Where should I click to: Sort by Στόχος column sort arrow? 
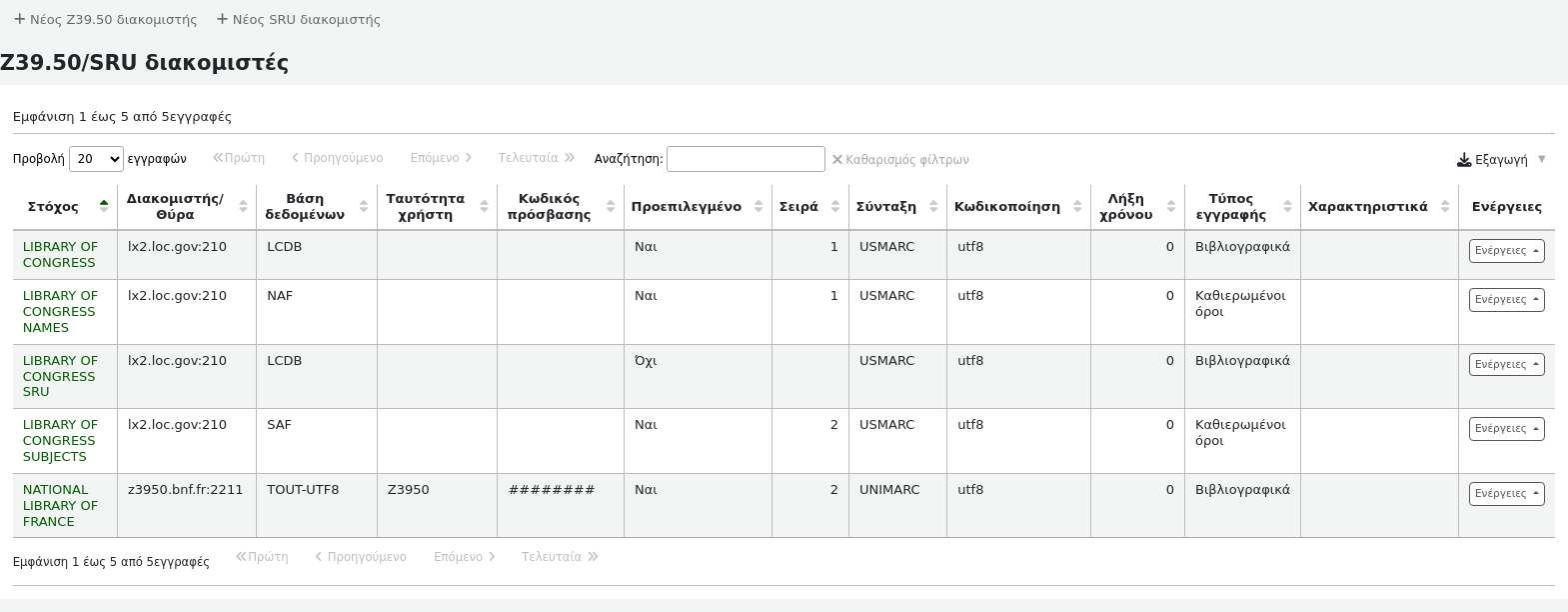click(x=104, y=206)
